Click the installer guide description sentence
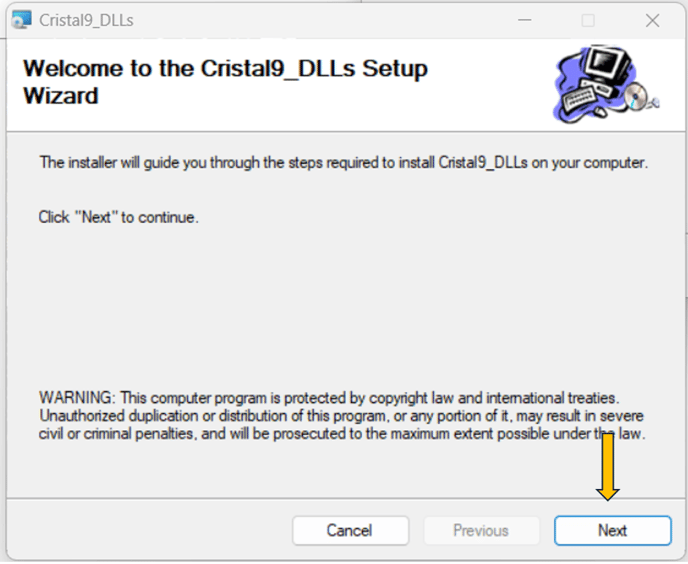Viewport: 688px width, 564px height. click(343, 162)
